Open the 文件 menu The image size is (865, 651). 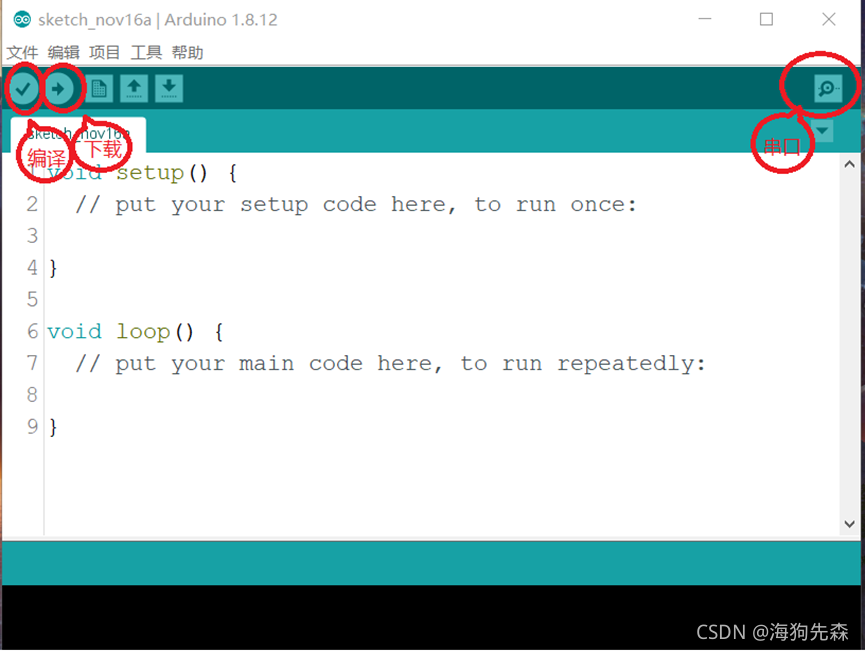coord(22,52)
